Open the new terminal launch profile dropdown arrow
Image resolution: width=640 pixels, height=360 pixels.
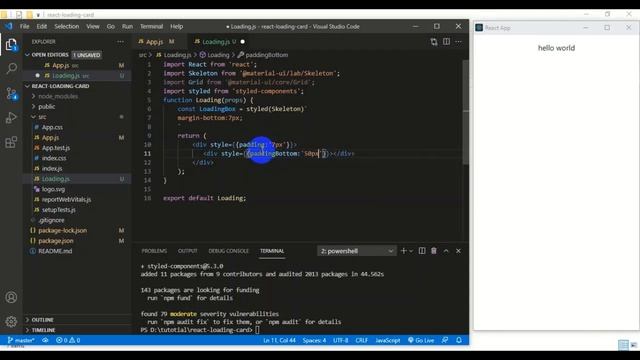click(x=411, y=251)
